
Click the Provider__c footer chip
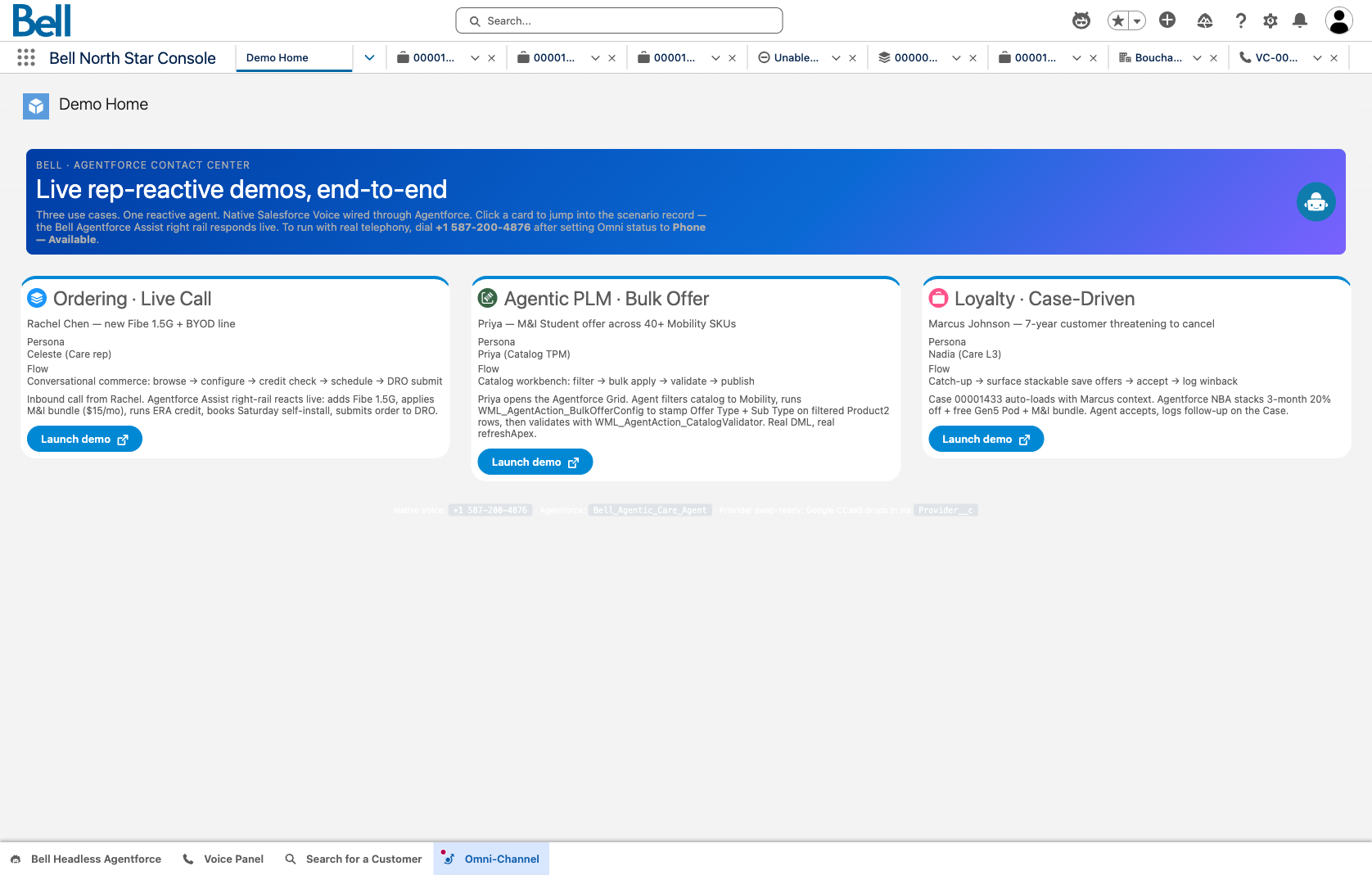tap(946, 510)
